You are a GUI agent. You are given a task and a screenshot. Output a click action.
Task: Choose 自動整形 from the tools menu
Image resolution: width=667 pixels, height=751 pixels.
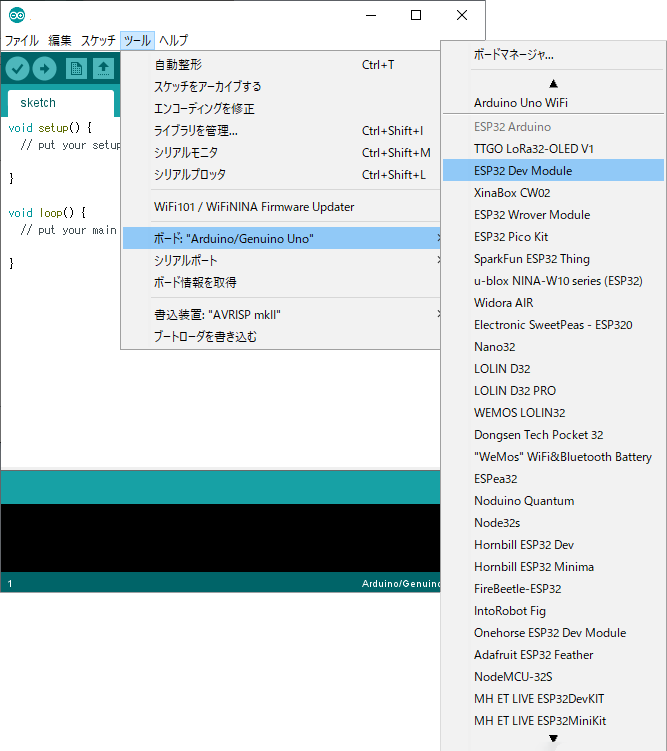(x=281, y=65)
